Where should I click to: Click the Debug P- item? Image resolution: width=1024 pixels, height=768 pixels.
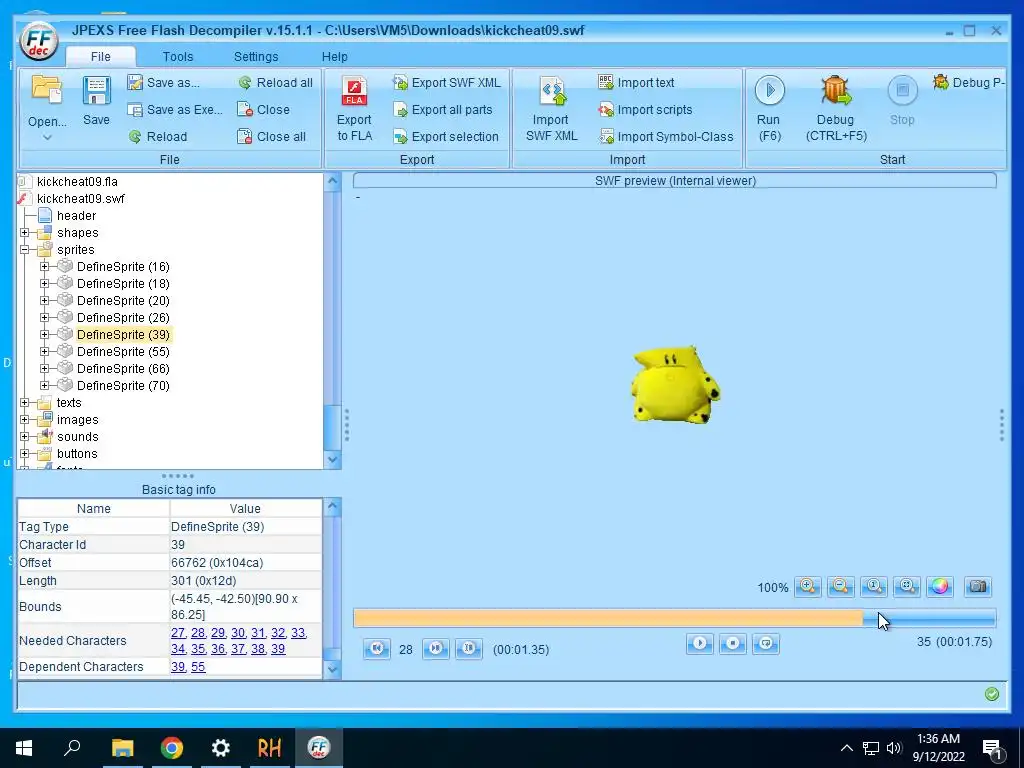coord(969,82)
